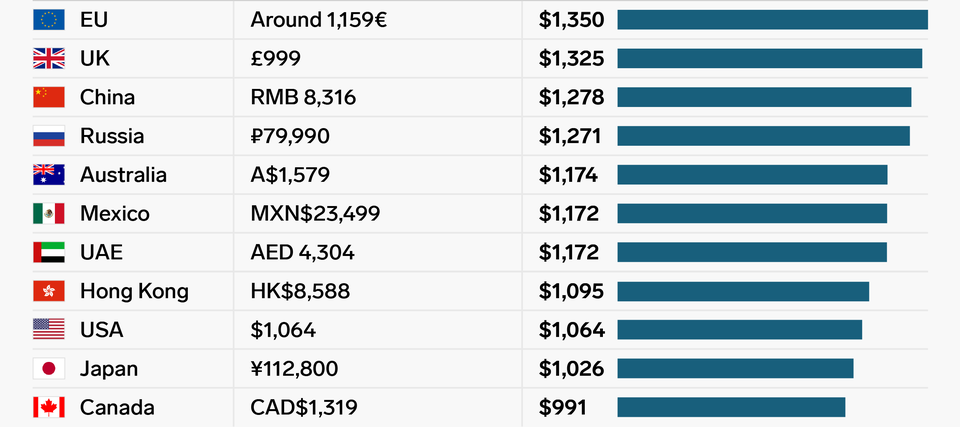Click the bar next to $1,325

769,59
